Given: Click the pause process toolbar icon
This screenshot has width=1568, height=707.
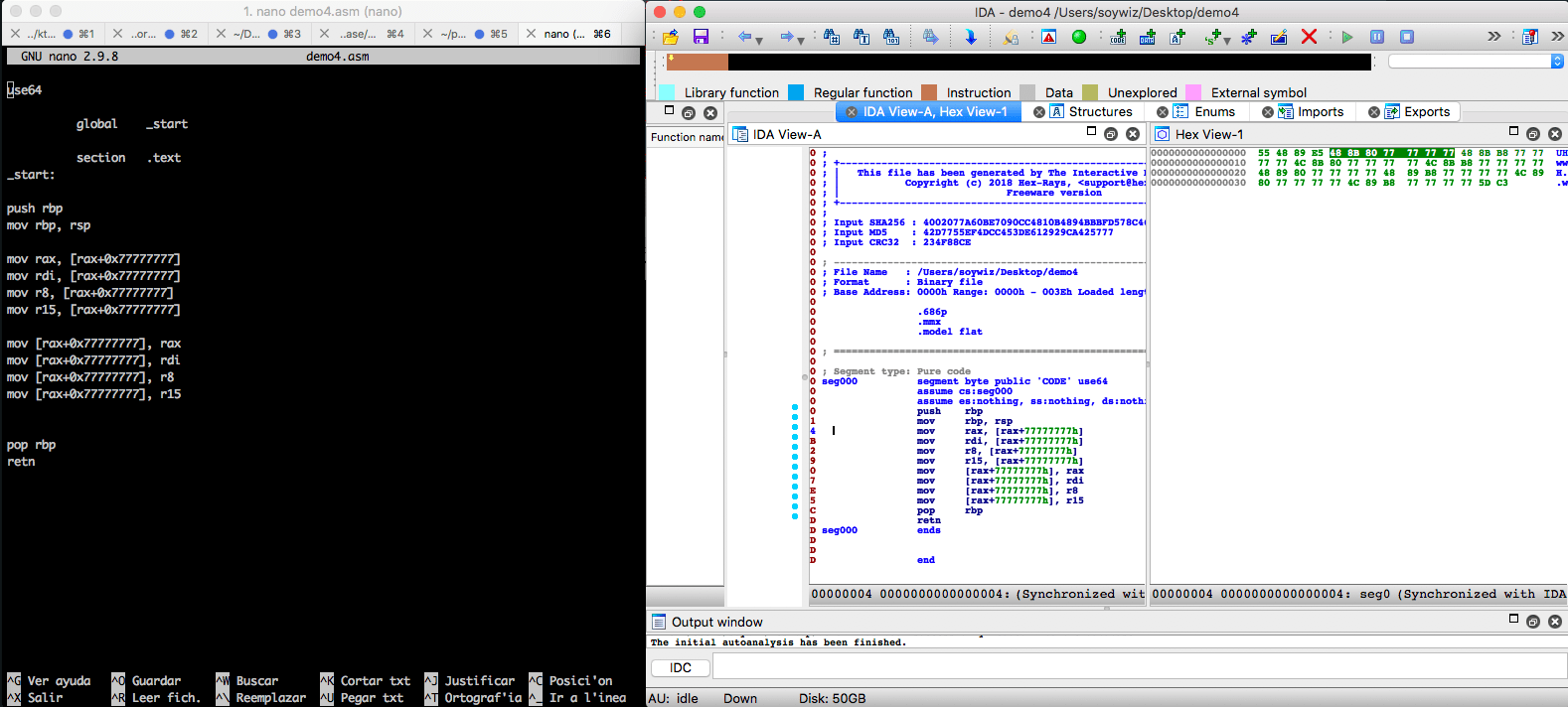Looking at the screenshot, I should [1377, 37].
